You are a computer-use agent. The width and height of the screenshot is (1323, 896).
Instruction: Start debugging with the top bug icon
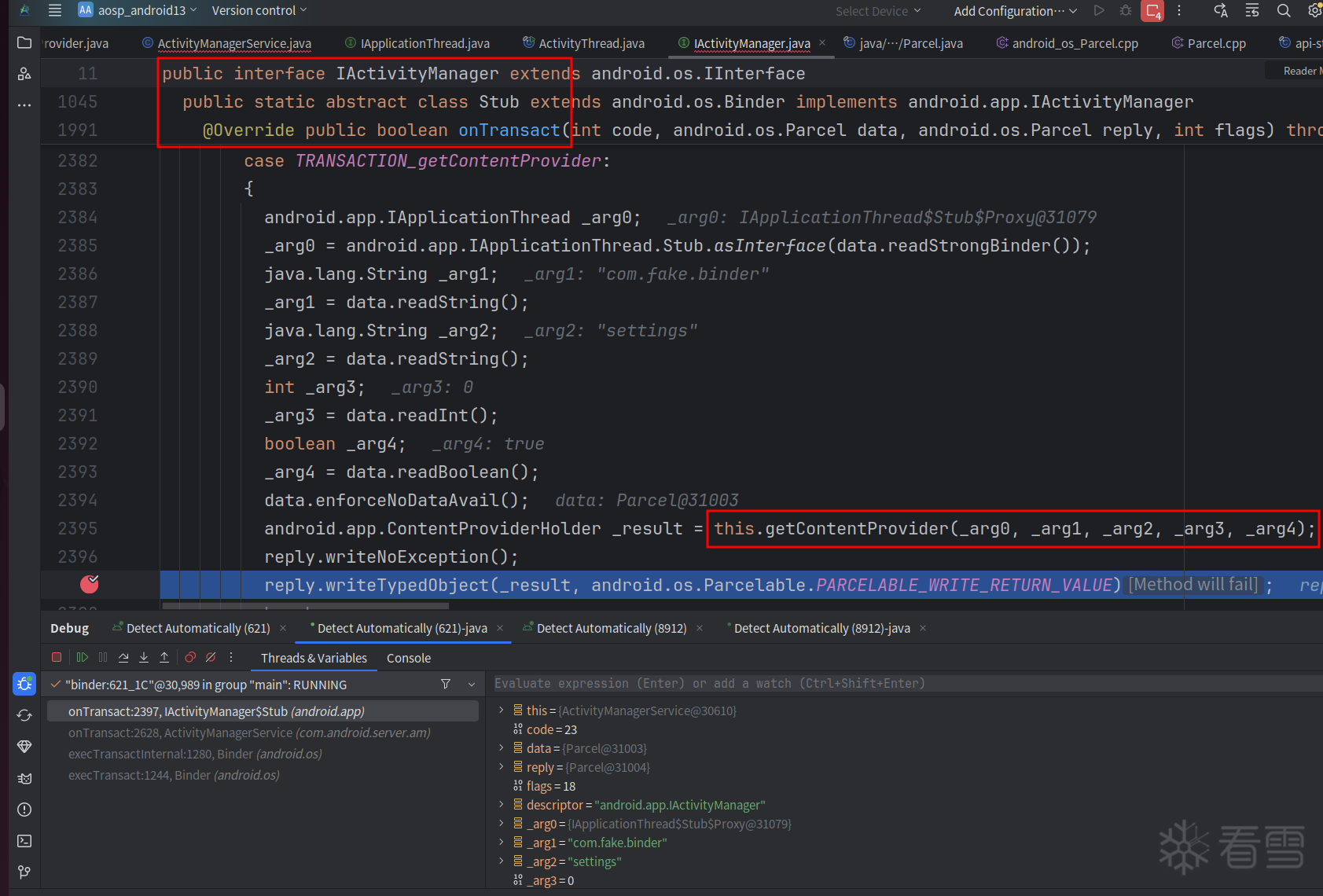(1126, 10)
